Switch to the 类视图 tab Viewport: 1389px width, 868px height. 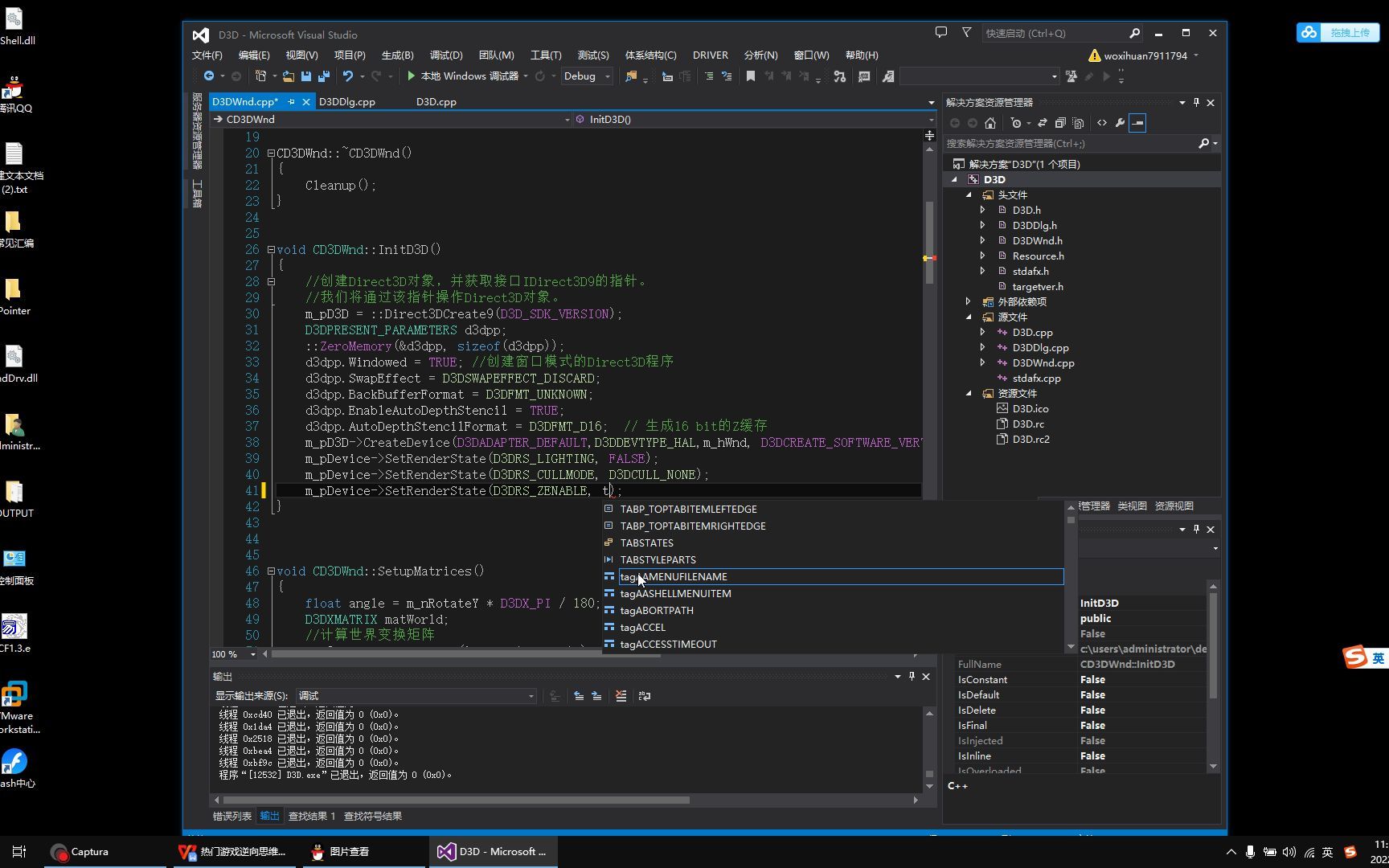tap(1132, 506)
